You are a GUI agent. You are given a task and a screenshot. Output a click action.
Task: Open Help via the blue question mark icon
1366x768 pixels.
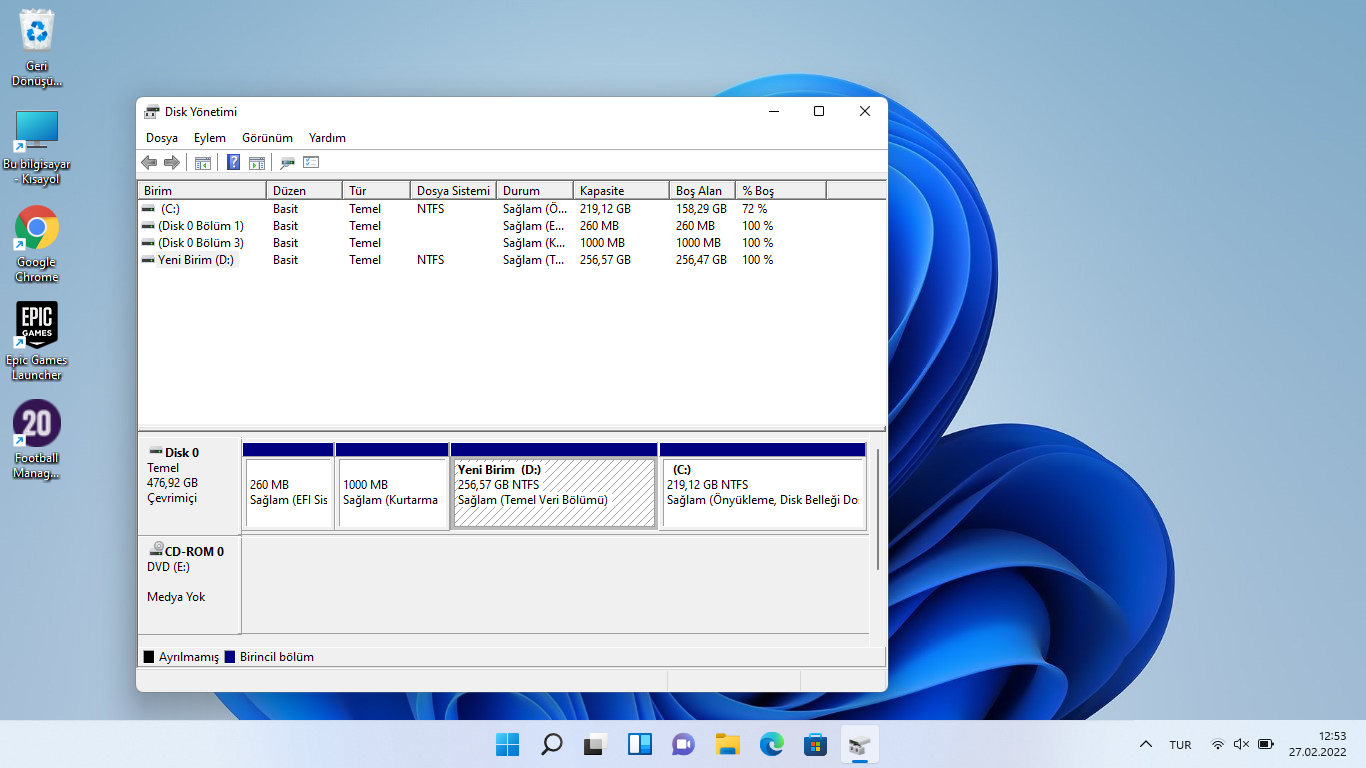click(233, 162)
